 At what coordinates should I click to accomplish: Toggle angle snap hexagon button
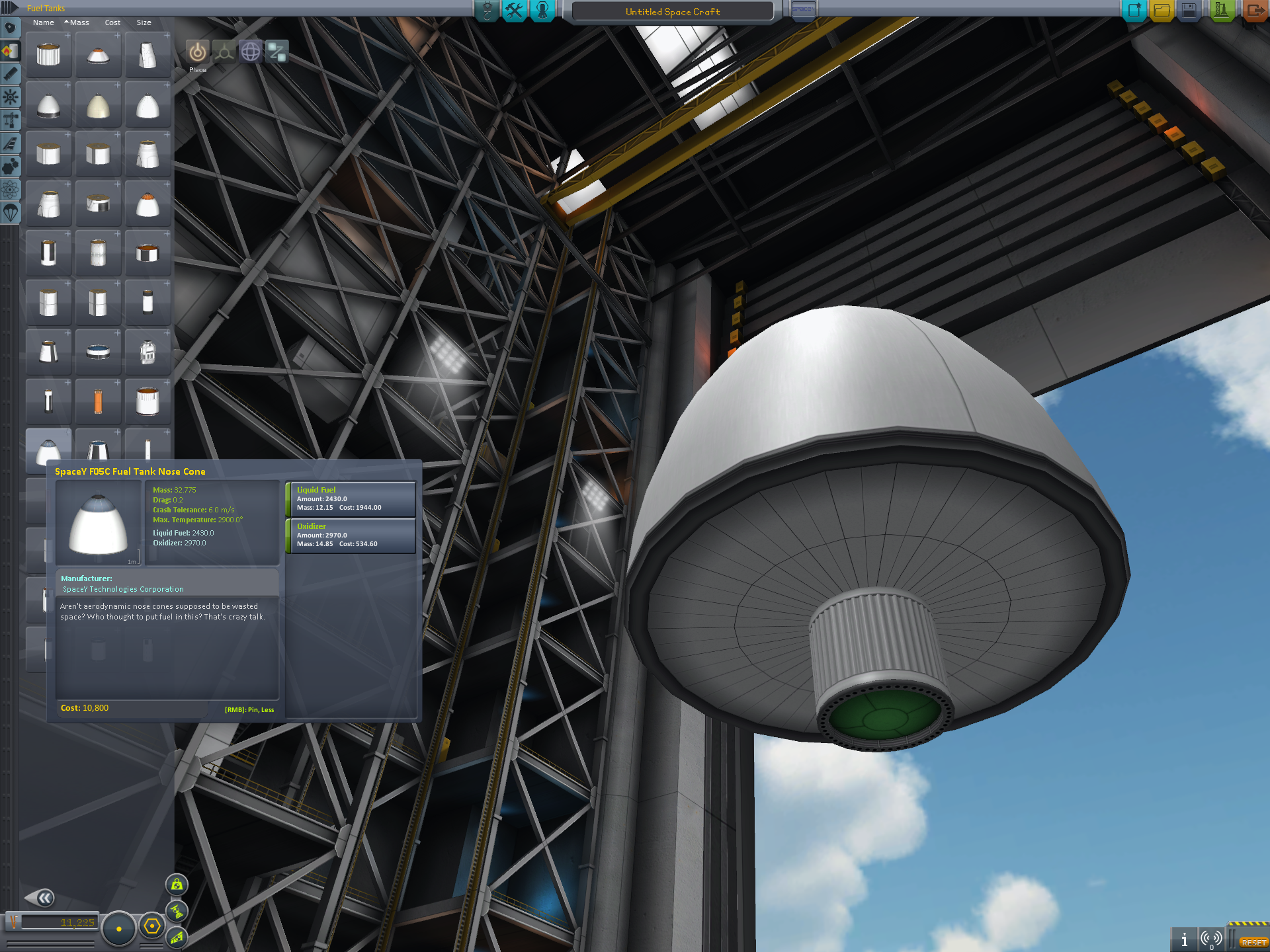coord(152,926)
